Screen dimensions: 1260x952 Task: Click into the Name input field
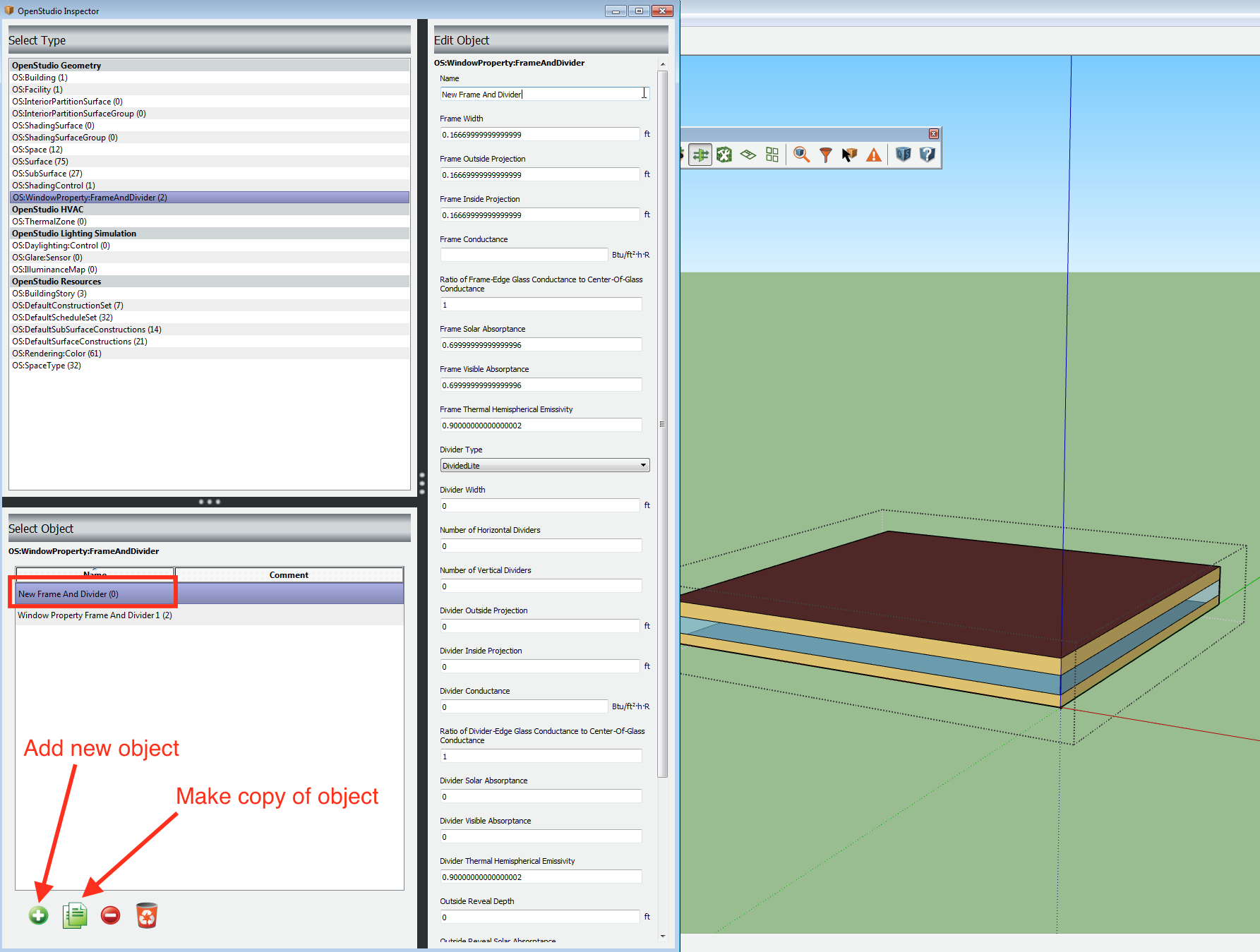pos(544,95)
